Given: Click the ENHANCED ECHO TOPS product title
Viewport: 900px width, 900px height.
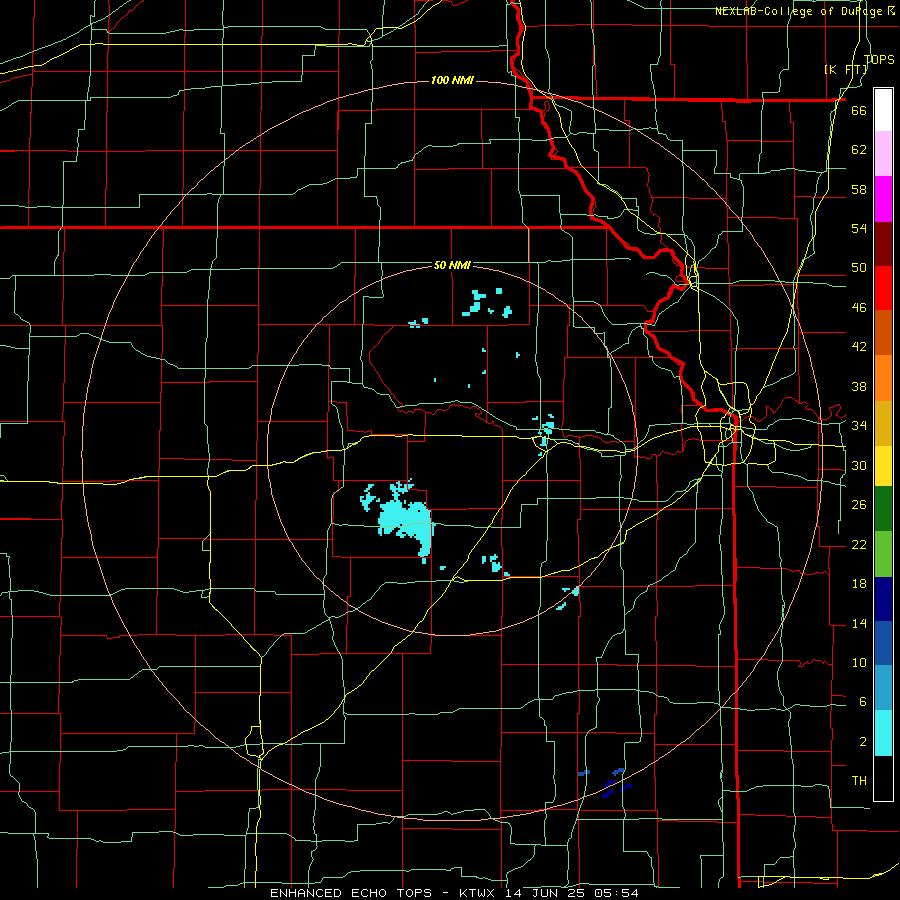Looking at the screenshot, I should click(351, 893).
